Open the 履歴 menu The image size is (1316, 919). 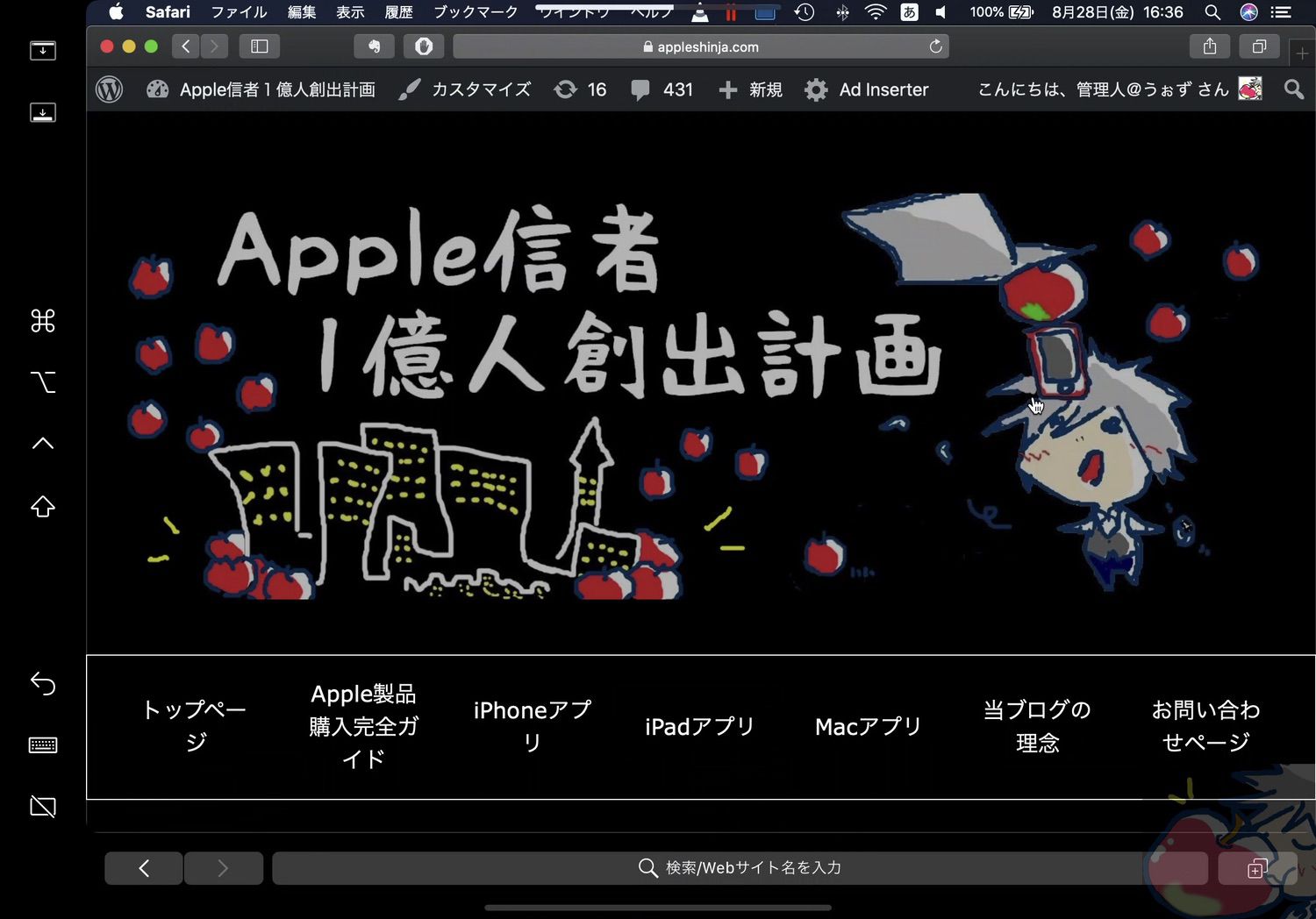[x=398, y=12]
